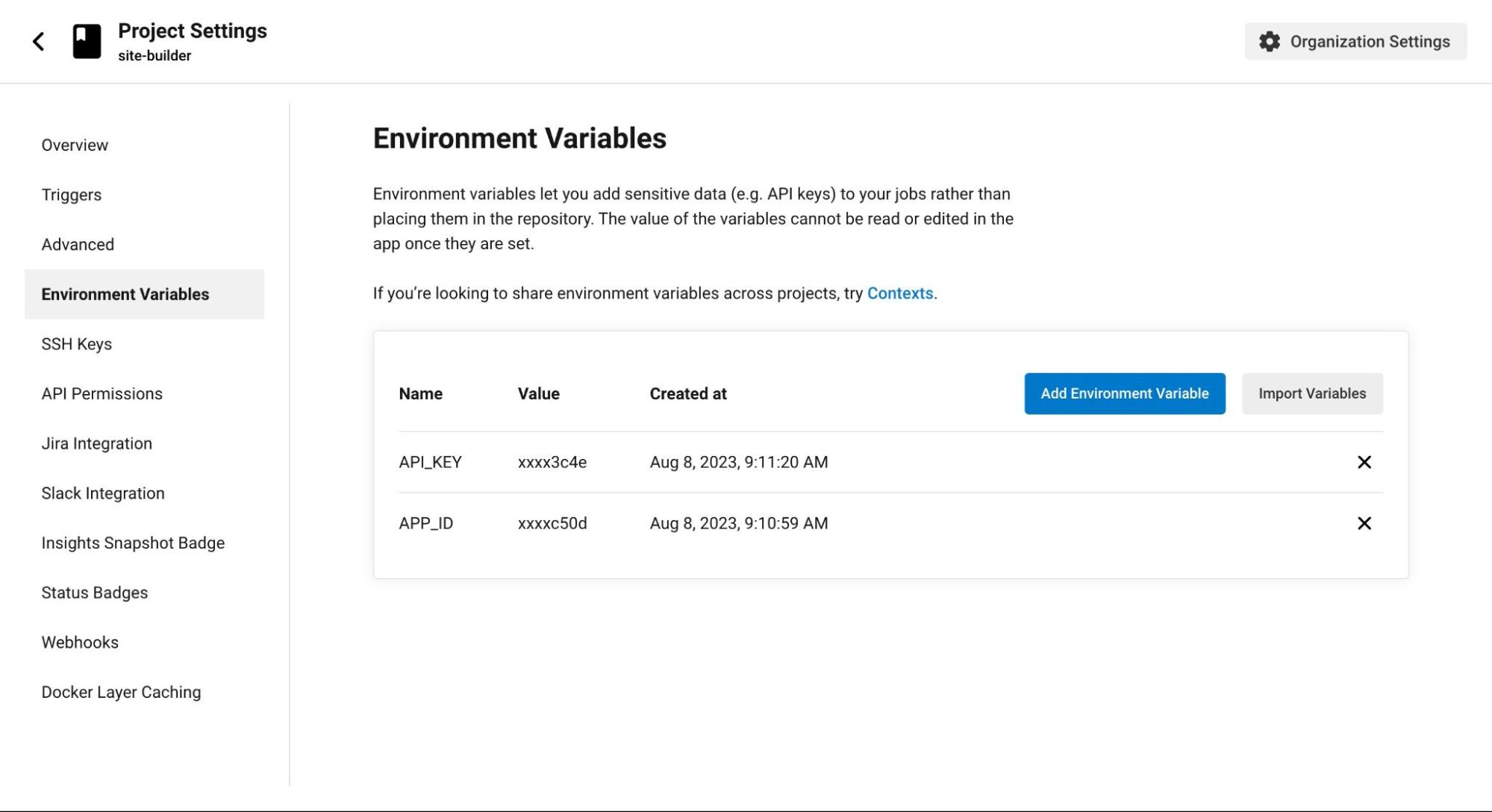Image resolution: width=1492 pixels, height=812 pixels.
Task: Click the Import Variables button icon area
Action: 1312,393
